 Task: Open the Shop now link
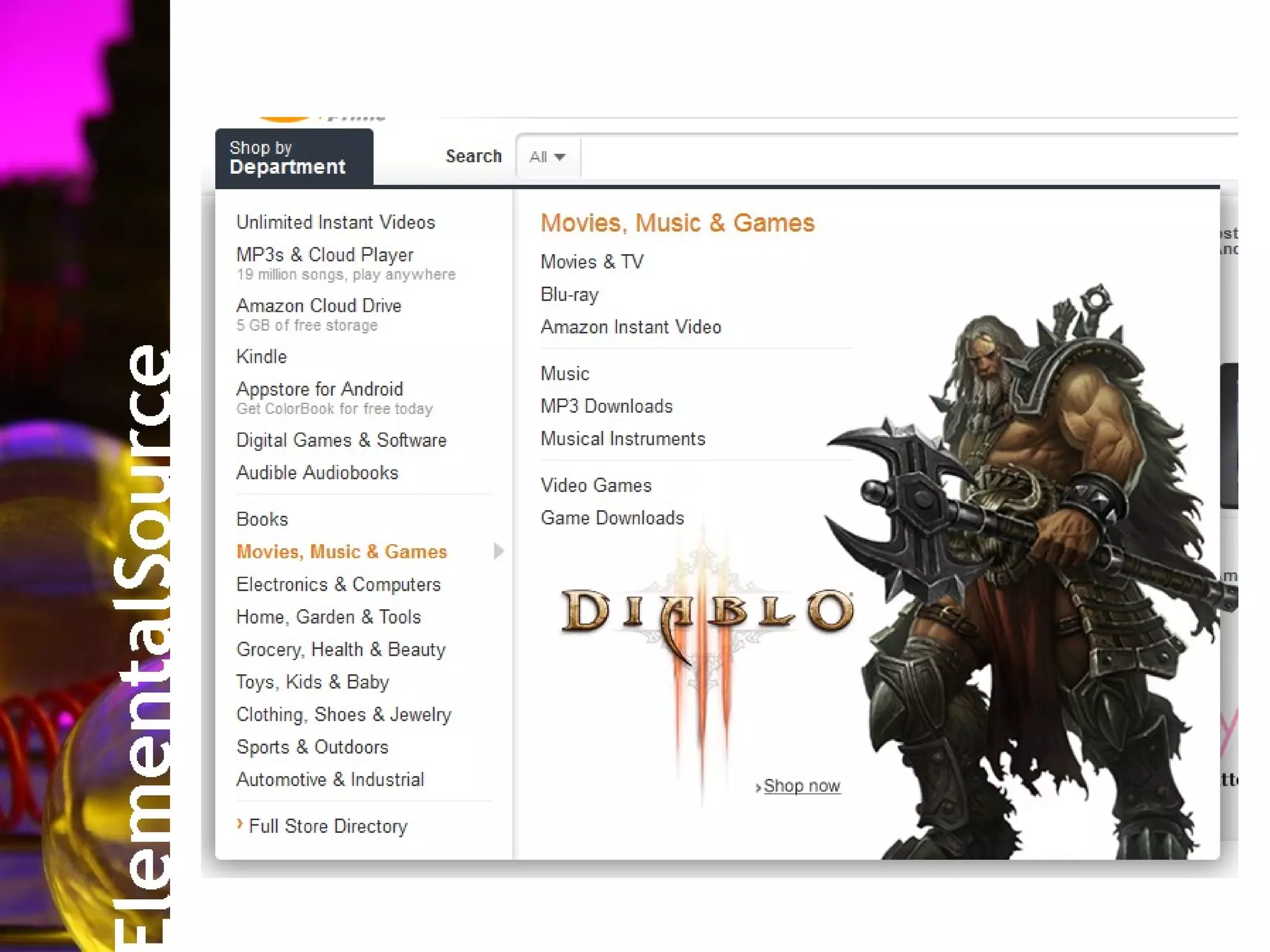(x=801, y=786)
